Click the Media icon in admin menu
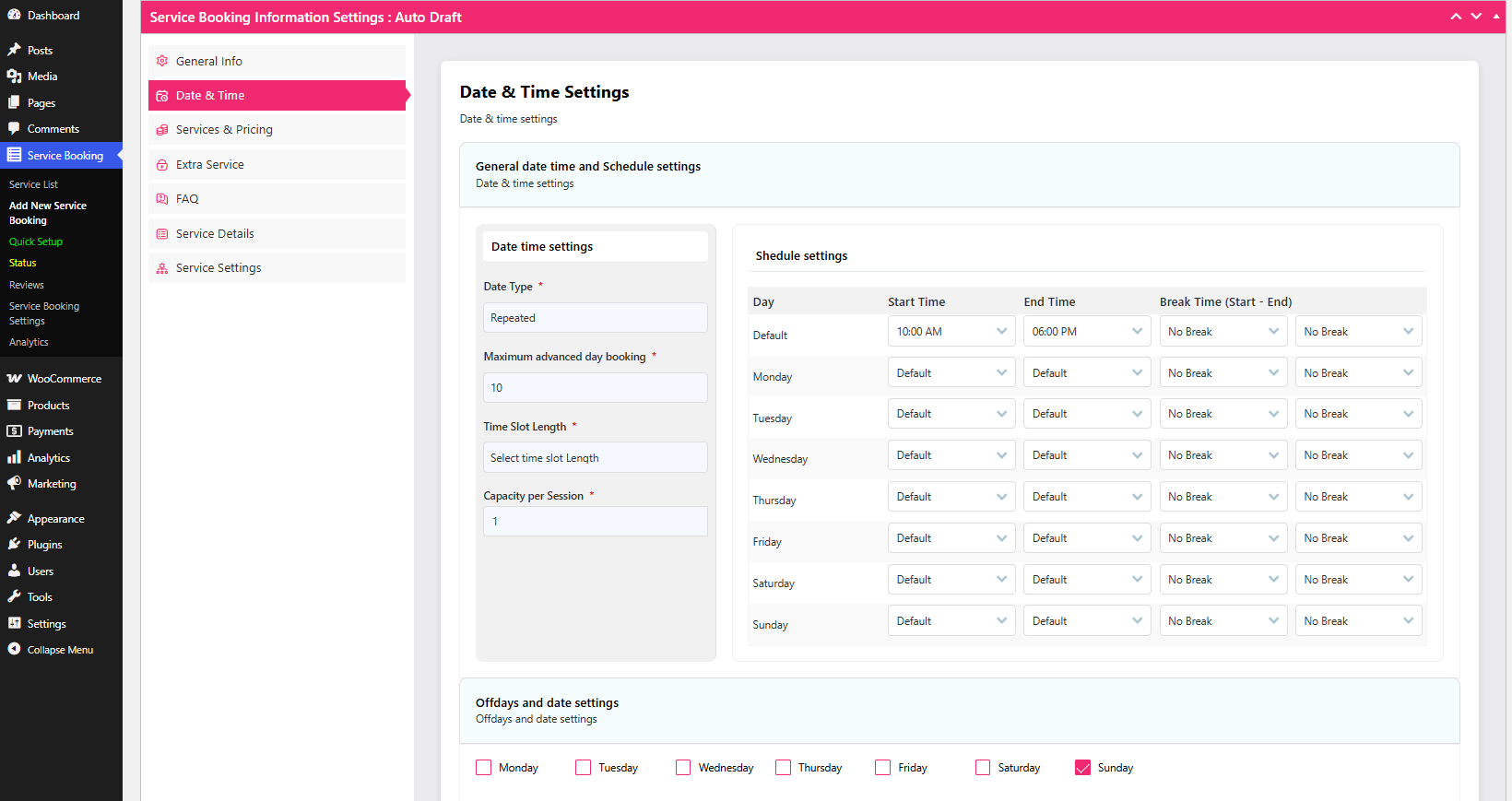This screenshot has height=801, width=1512. 14,77
